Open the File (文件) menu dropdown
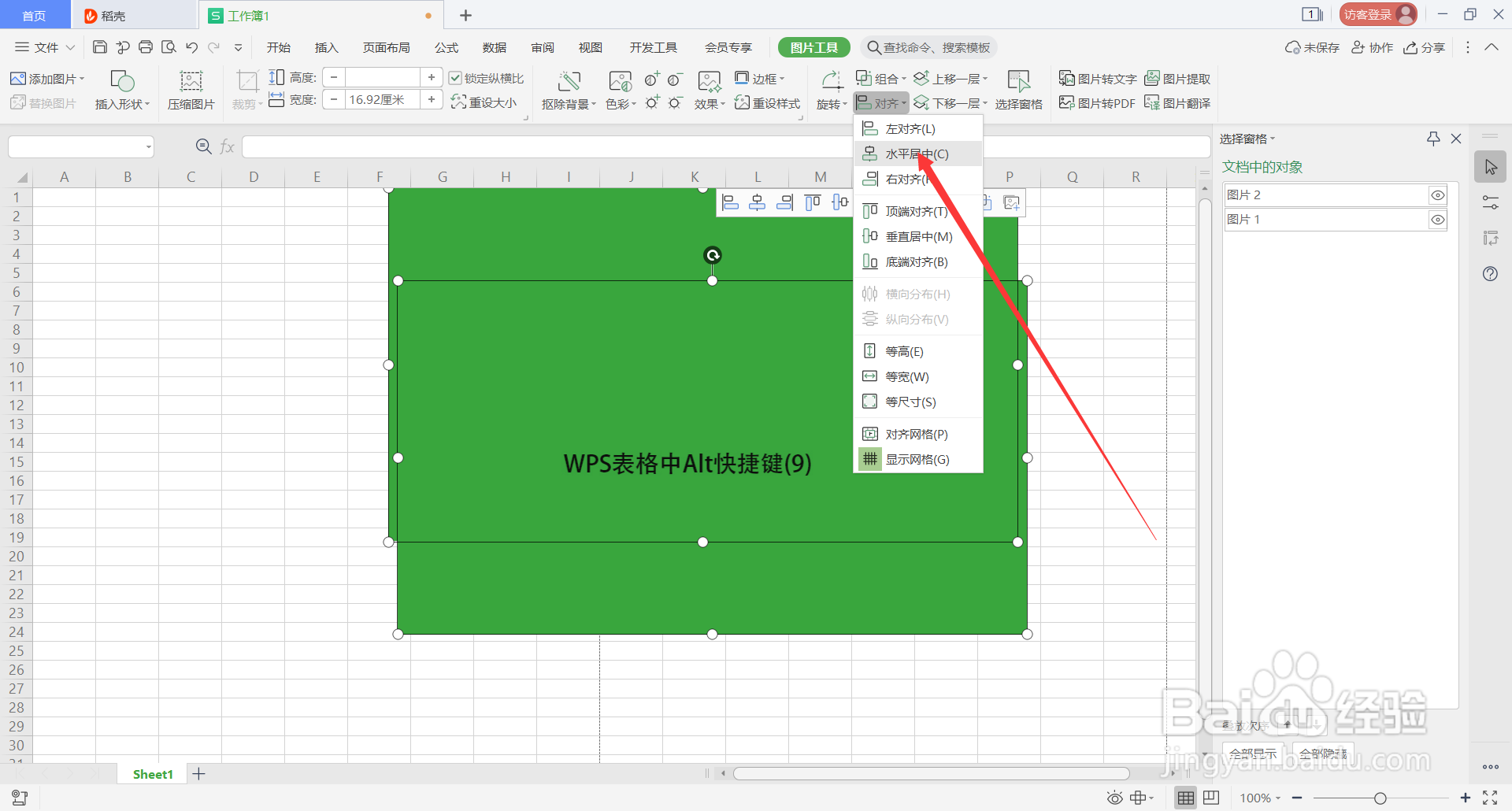The height and width of the screenshot is (811, 1512). [x=45, y=47]
